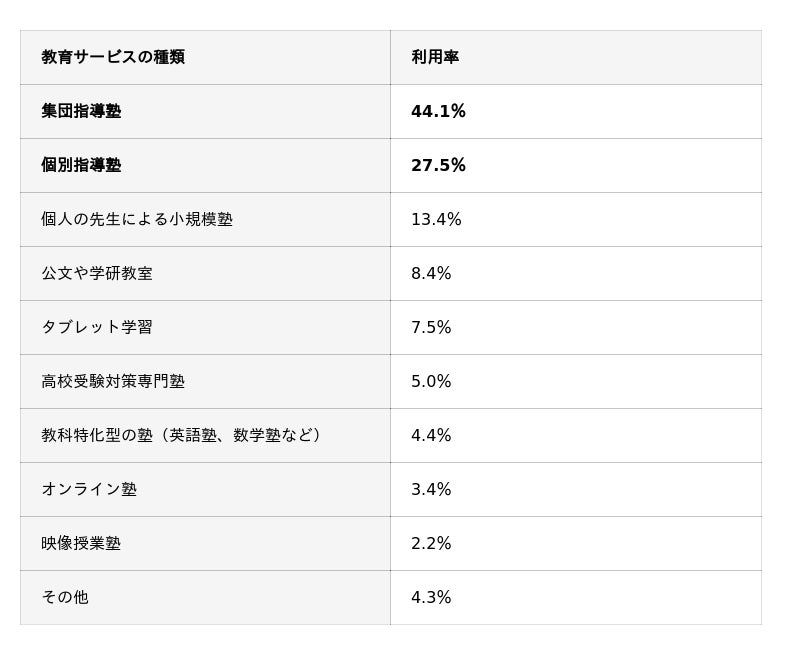Select the オンライン塾 cell
800x655 pixels.
point(89,489)
